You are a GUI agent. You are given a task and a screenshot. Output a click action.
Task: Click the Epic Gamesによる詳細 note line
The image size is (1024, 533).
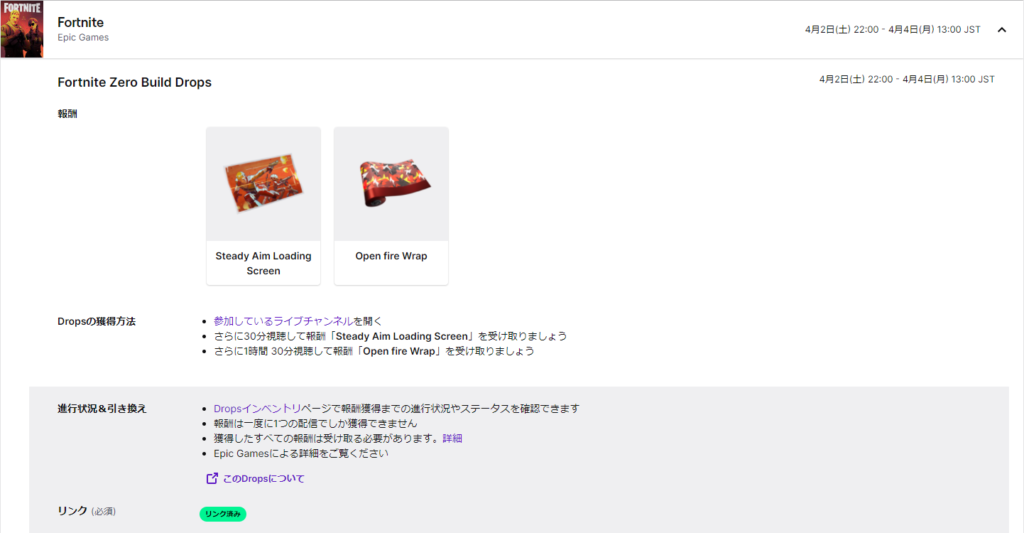(300, 453)
